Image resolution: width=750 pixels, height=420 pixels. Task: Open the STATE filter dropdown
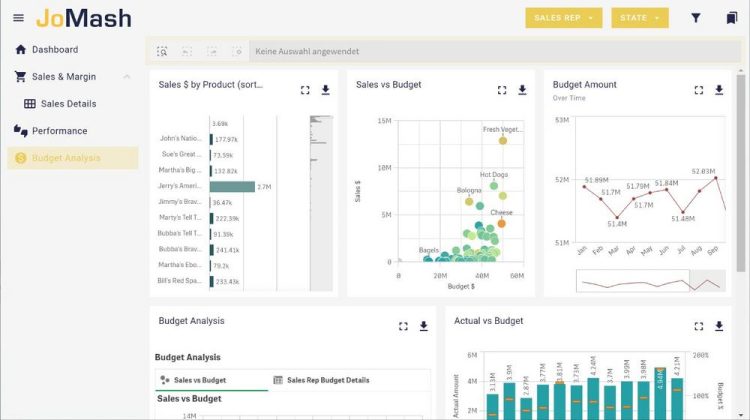[640, 18]
